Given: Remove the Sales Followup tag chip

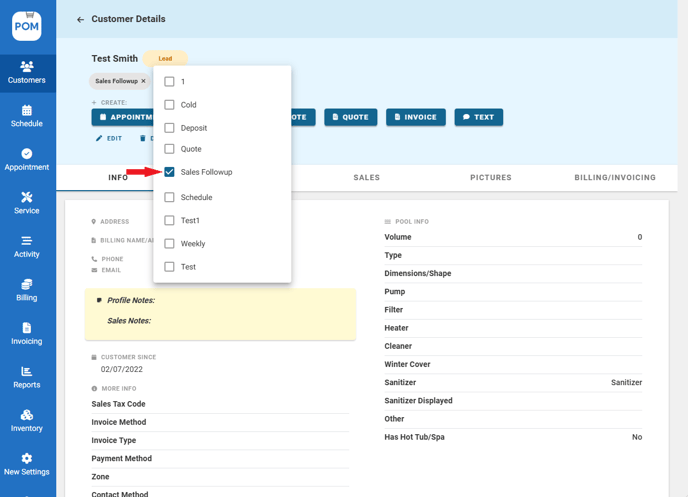Looking at the screenshot, I should [143, 81].
